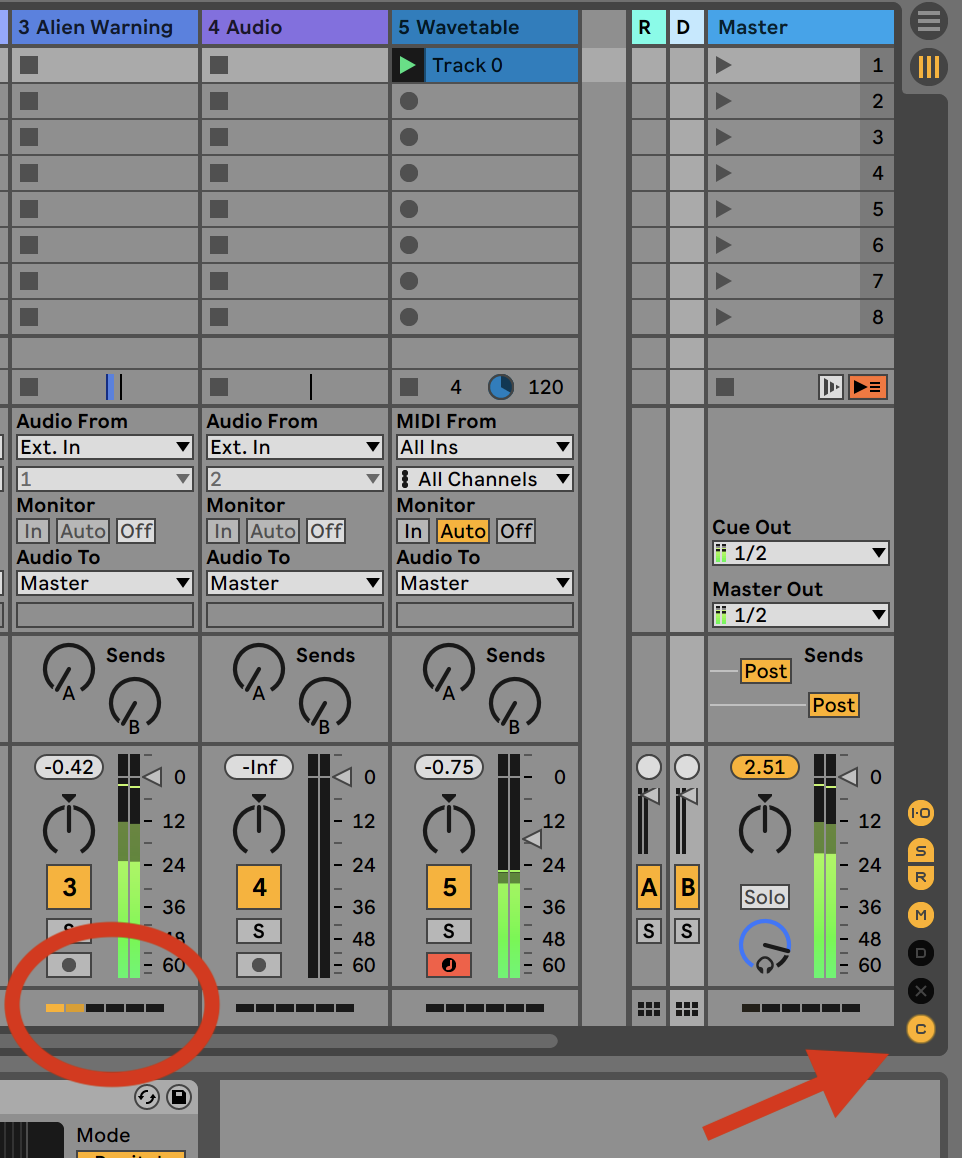962x1158 pixels.
Task: Launch scene 3 in the Master track
Action: [724, 137]
